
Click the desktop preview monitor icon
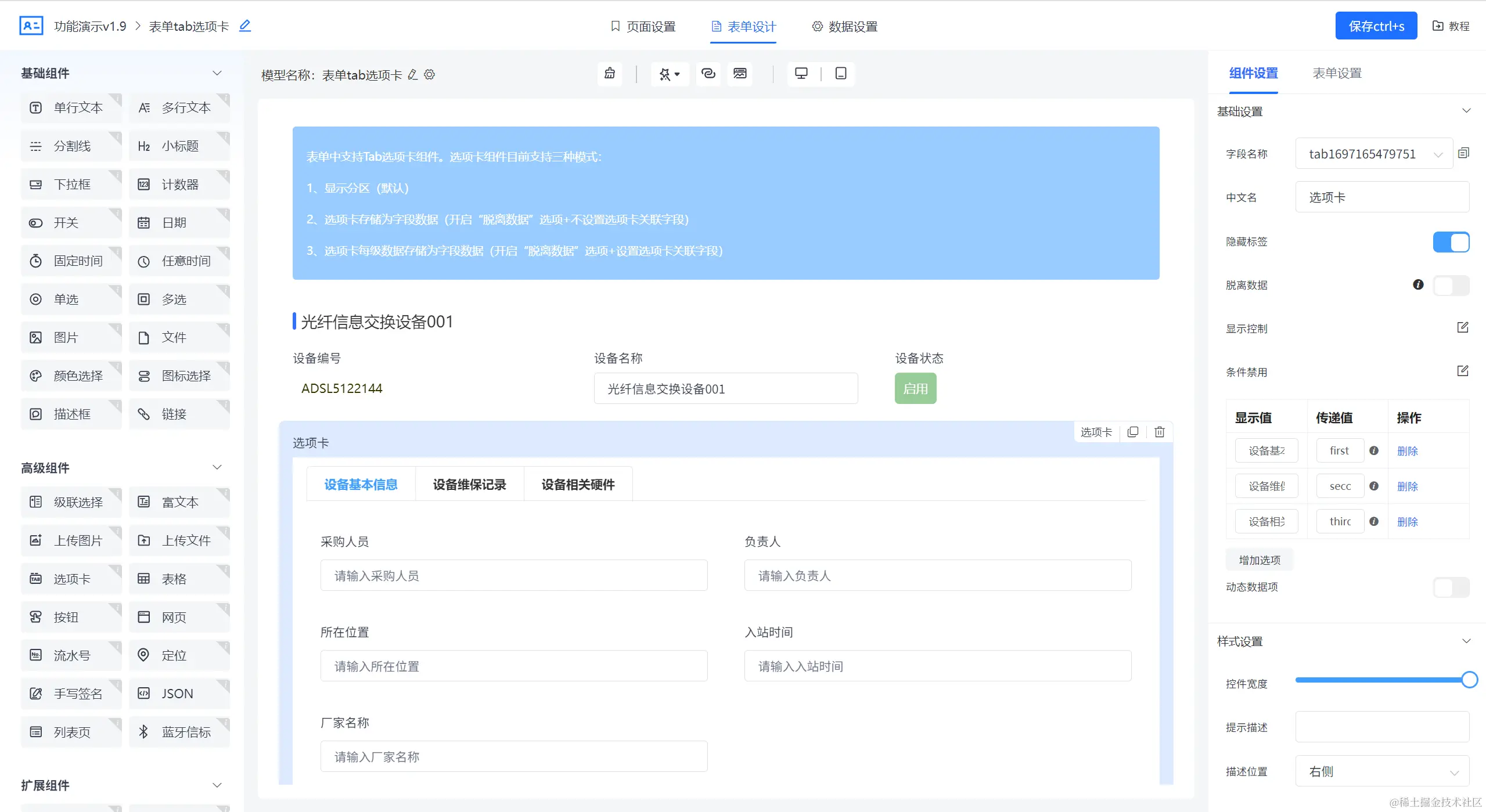[801, 74]
